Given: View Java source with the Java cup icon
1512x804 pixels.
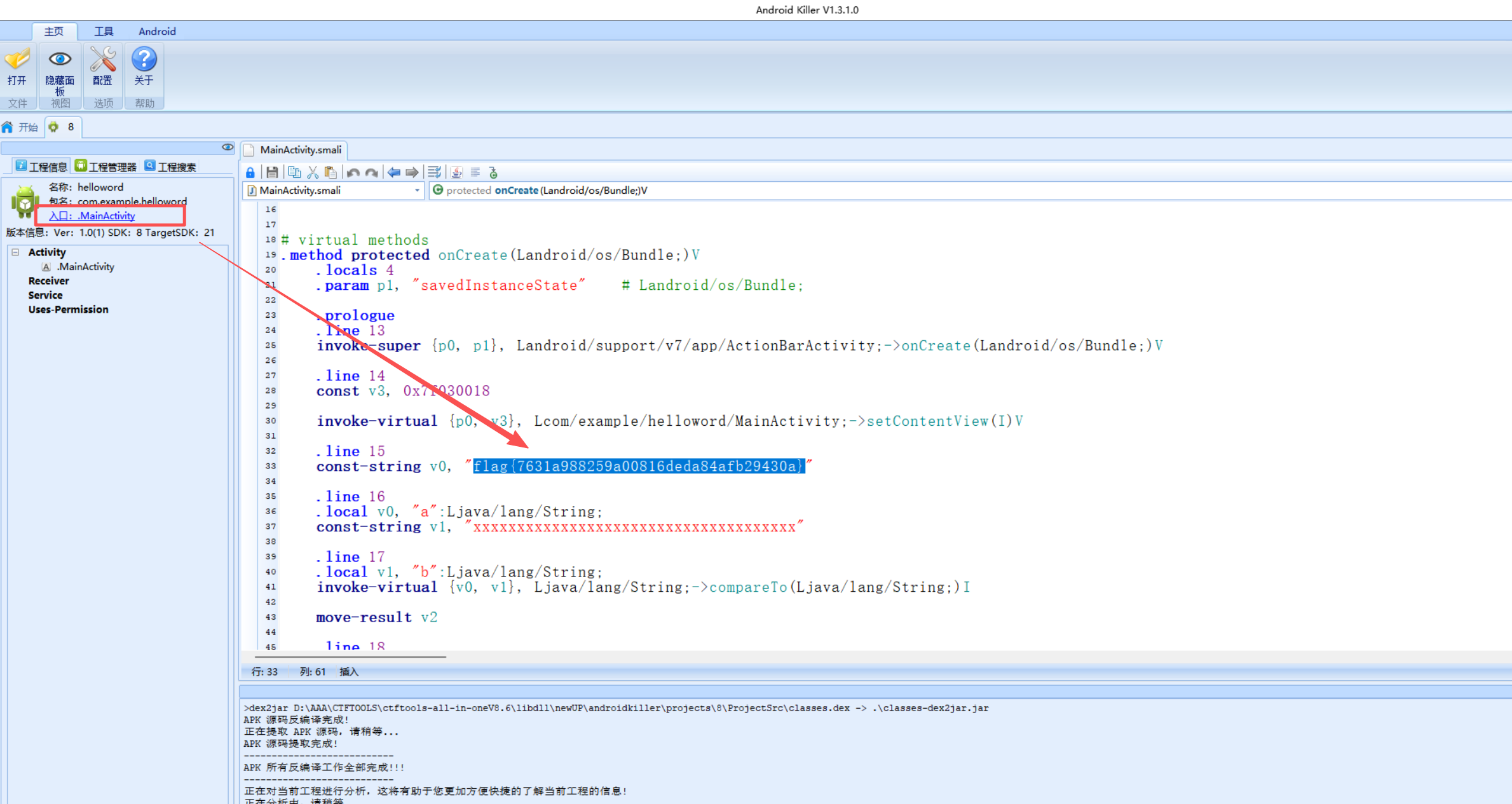Looking at the screenshot, I should click(456, 172).
